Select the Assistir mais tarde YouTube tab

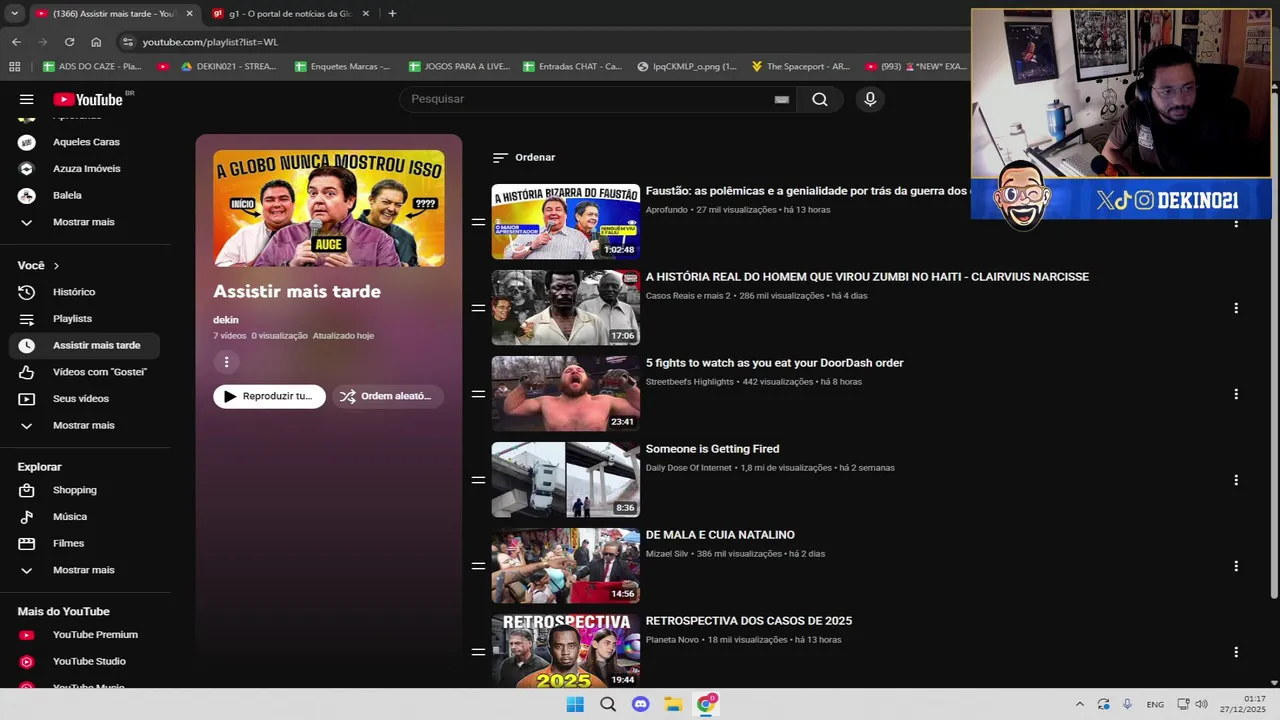[x=113, y=14]
